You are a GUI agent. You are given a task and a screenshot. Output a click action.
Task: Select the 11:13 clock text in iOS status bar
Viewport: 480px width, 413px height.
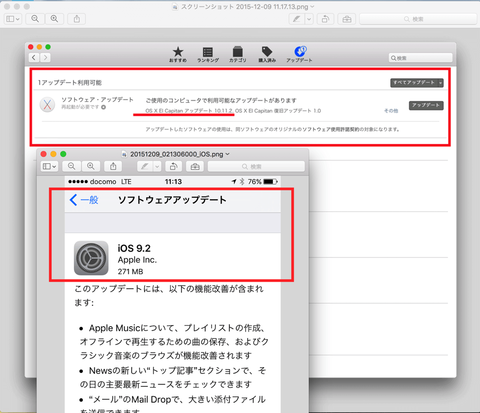click(x=173, y=182)
